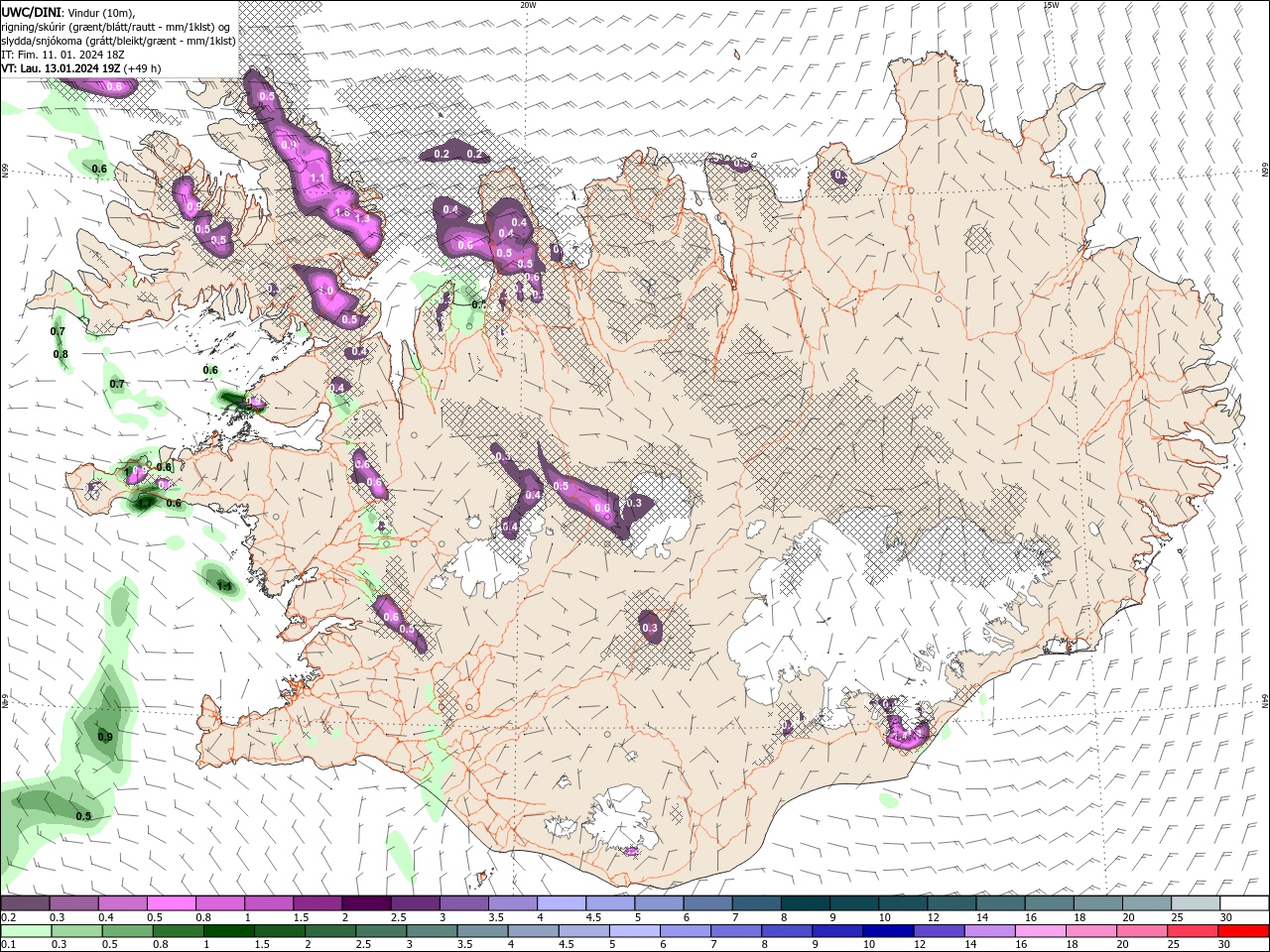1270x952 pixels.
Task: Click the darkest purple 2 swatch on snow scale
Action: [x=365, y=903]
